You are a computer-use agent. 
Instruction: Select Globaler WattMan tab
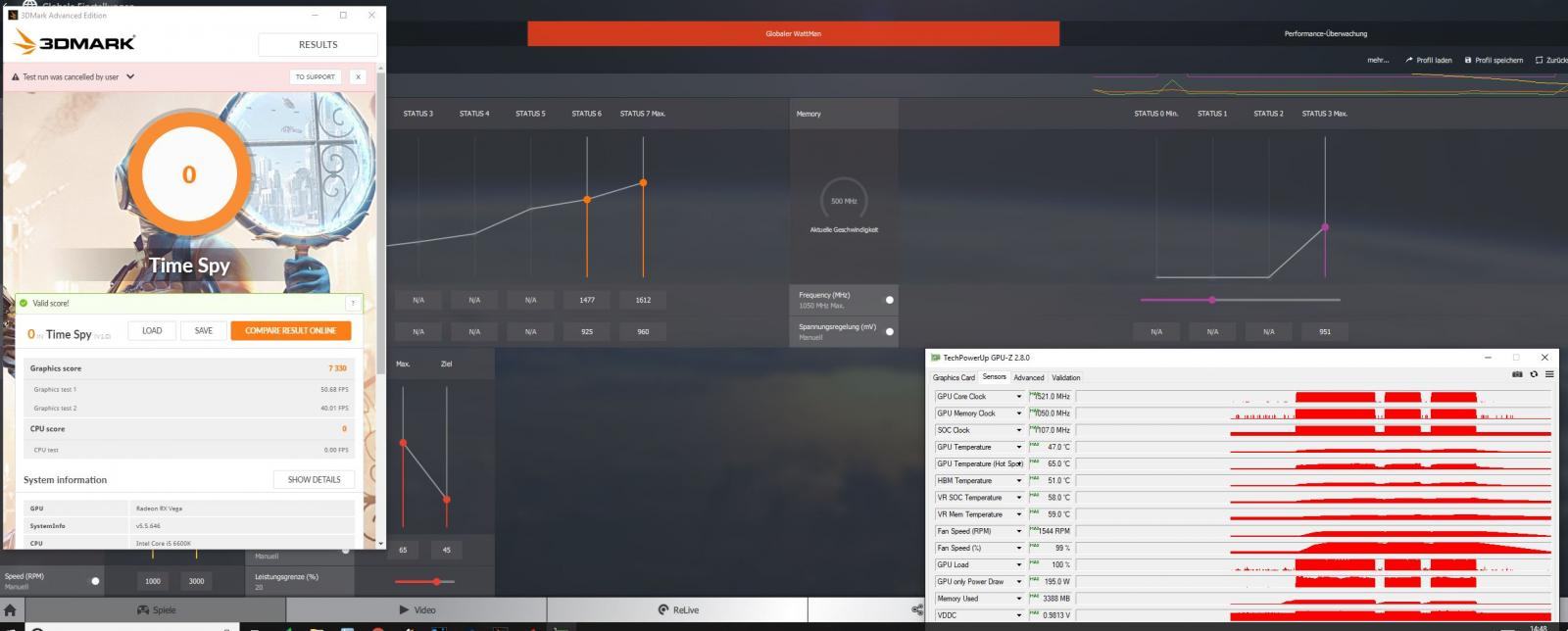pos(793,33)
